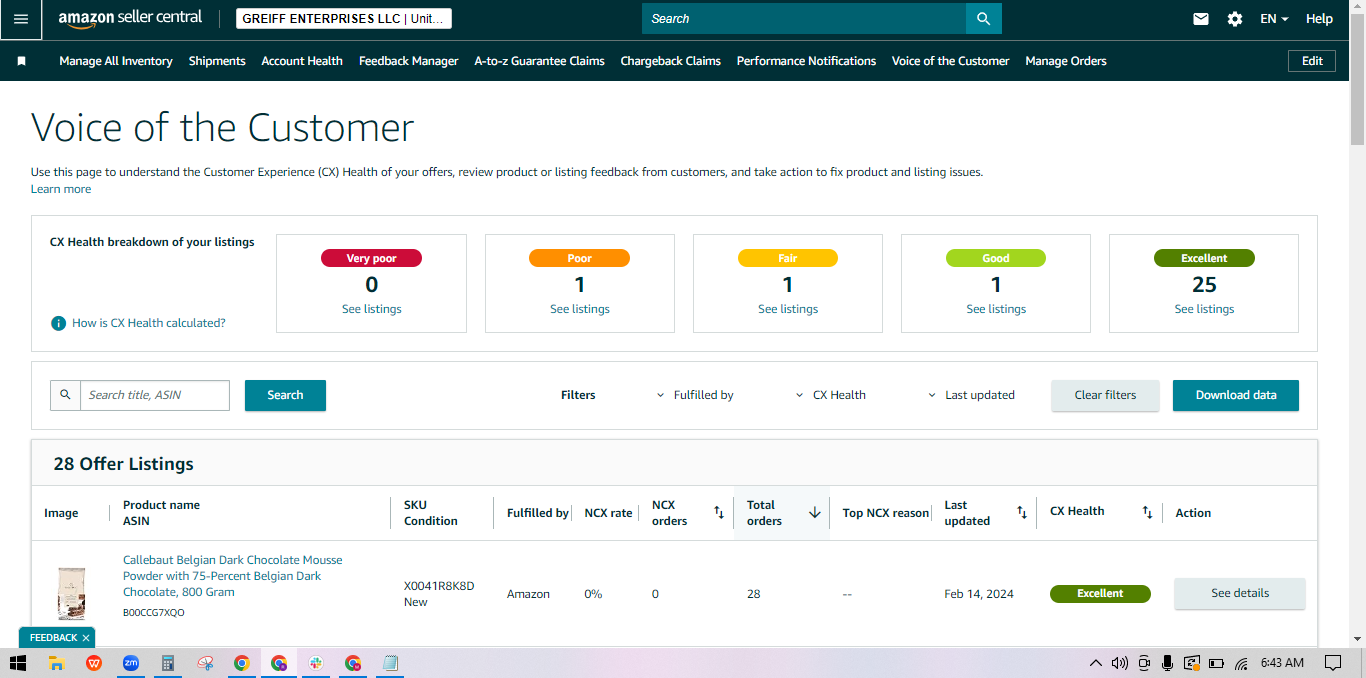The height and width of the screenshot is (678, 1366).
Task: Sort by Last updated arrows icon
Action: [x=1022, y=513]
